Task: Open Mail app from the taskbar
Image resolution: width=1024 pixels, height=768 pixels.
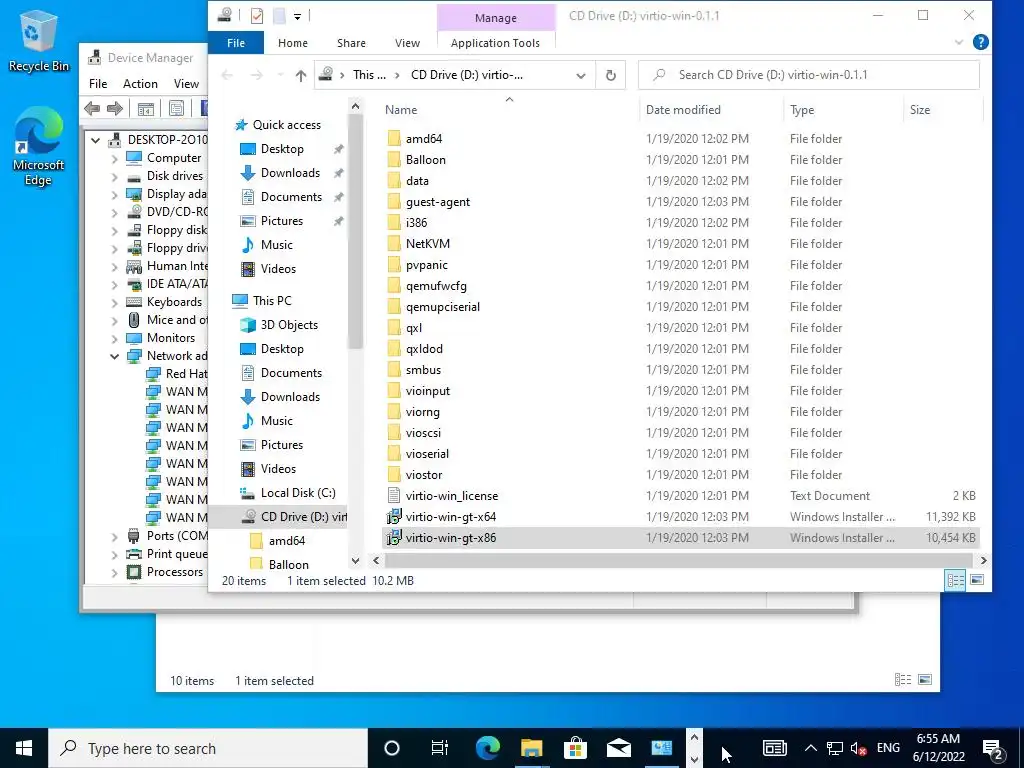Action: (x=618, y=748)
